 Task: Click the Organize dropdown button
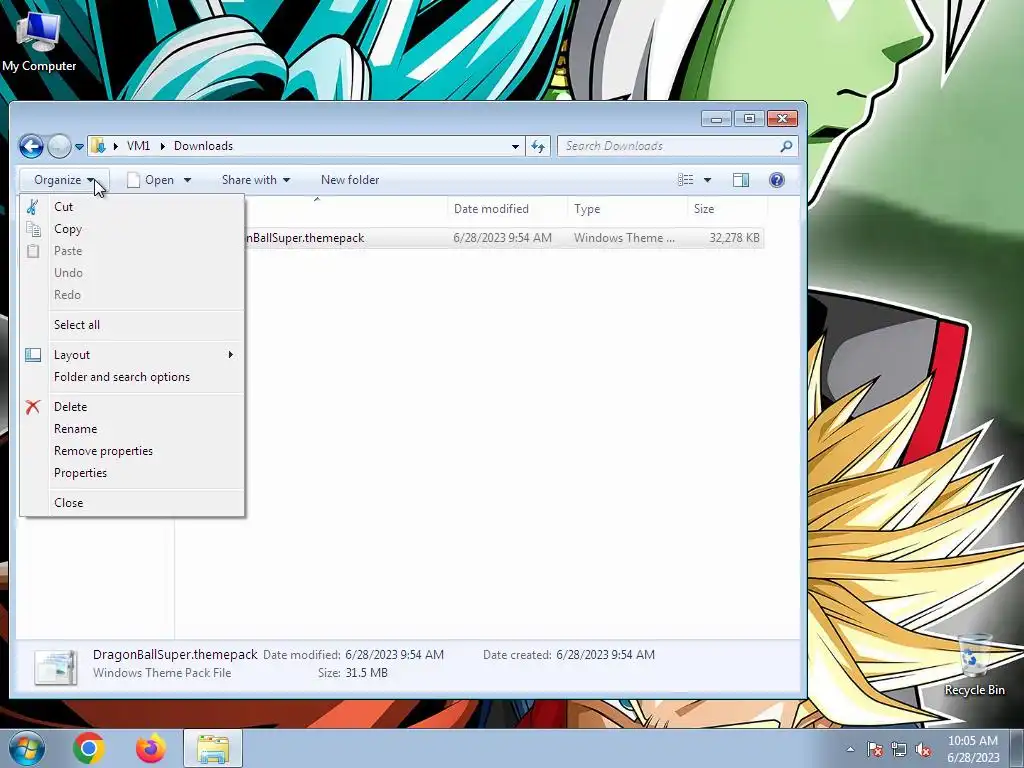tap(64, 180)
